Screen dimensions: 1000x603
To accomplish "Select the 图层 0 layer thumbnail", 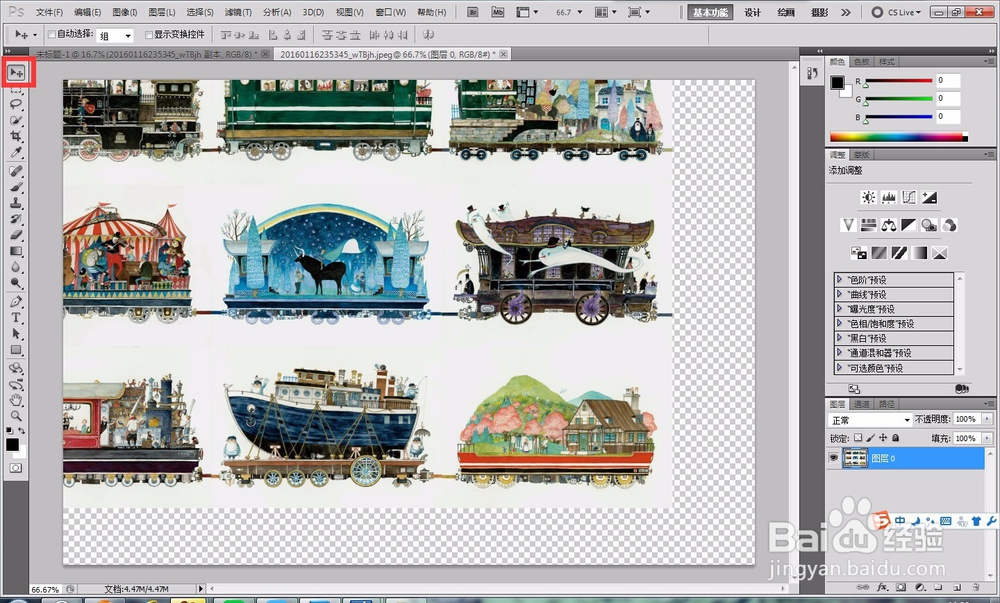I will click(855, 458).
